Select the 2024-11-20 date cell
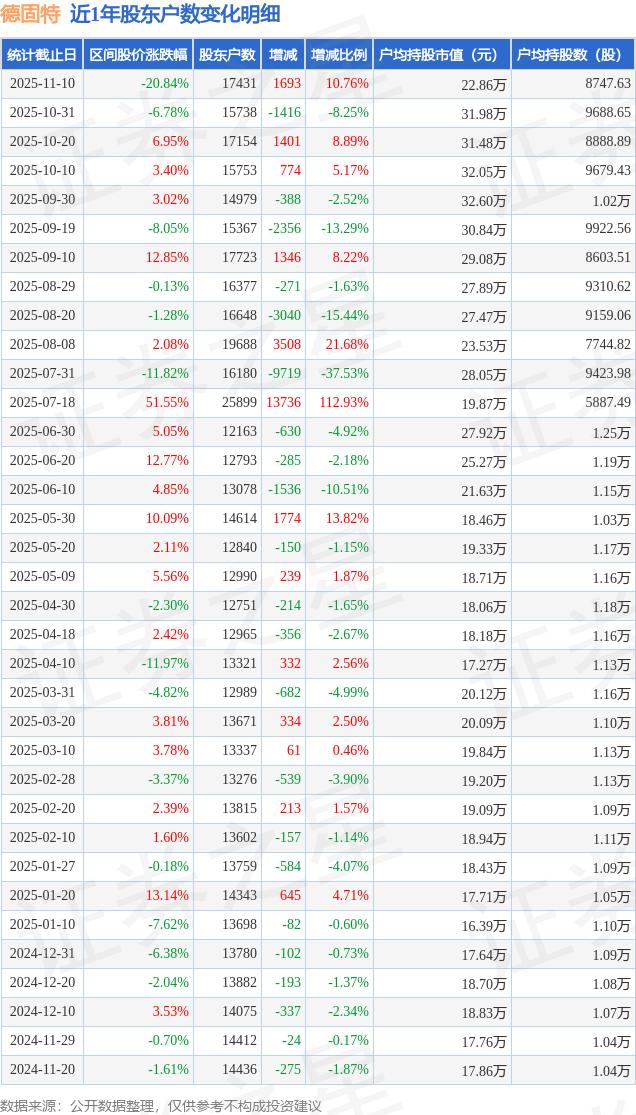The width and height of the screenshot is (636, 1115). 43,1070
